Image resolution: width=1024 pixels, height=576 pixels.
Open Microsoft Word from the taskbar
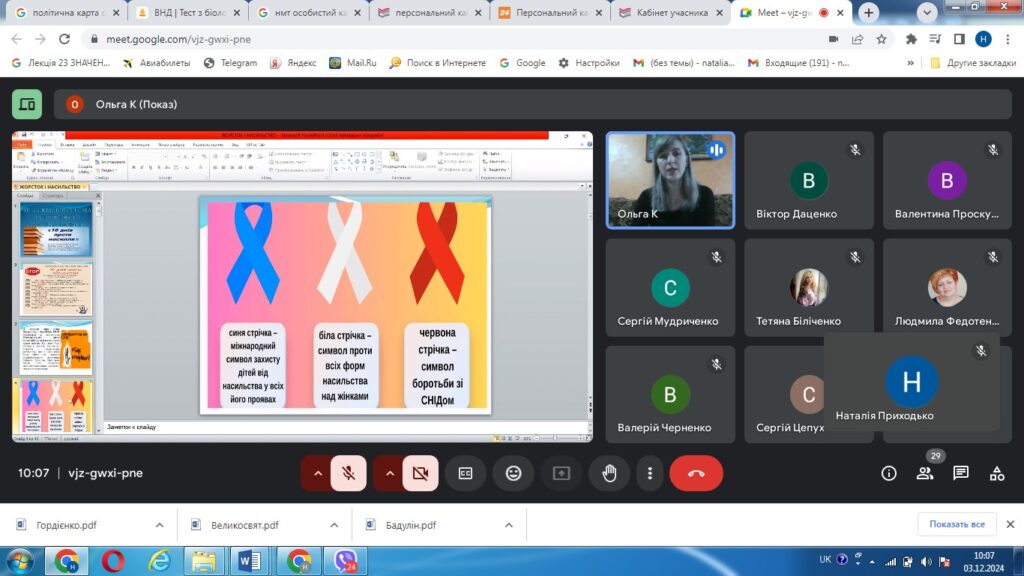click(249, 560)
